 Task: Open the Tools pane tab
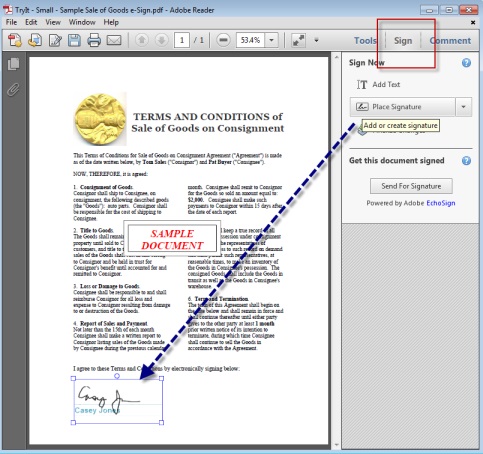(x=365, y=41)
